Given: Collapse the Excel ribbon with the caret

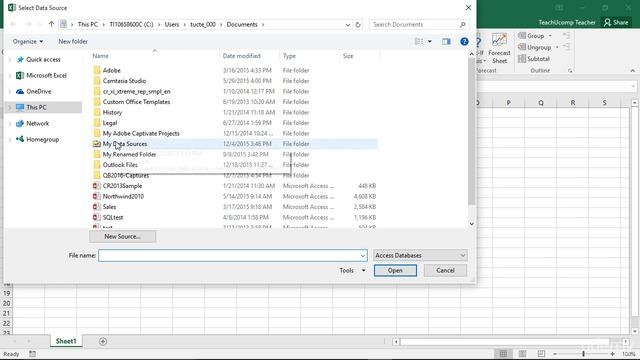Looking at the screenshot, I should click(x=633, y=71).
